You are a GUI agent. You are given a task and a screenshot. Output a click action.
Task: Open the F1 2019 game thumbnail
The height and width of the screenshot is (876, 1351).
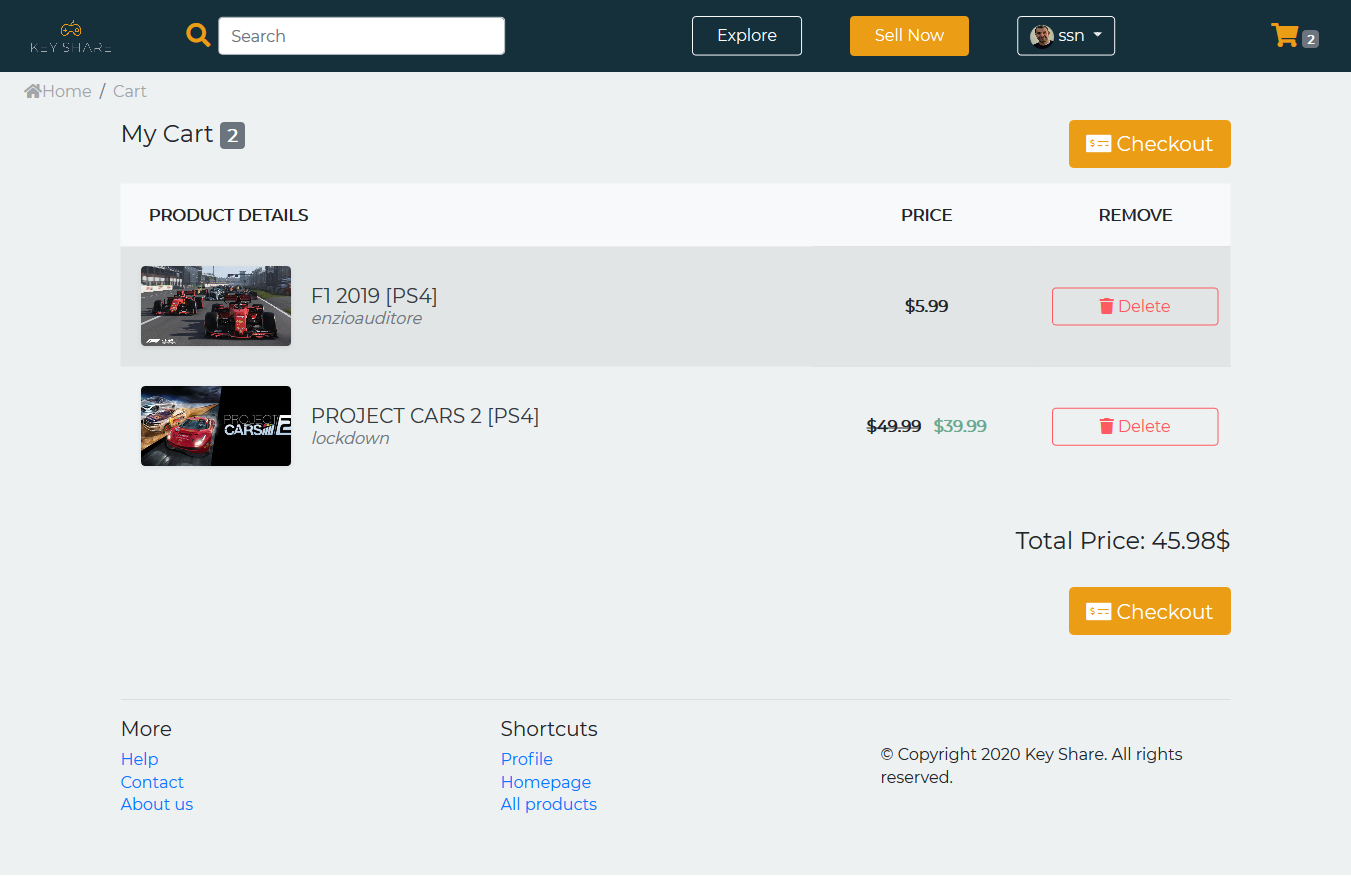tap(216, 306)
